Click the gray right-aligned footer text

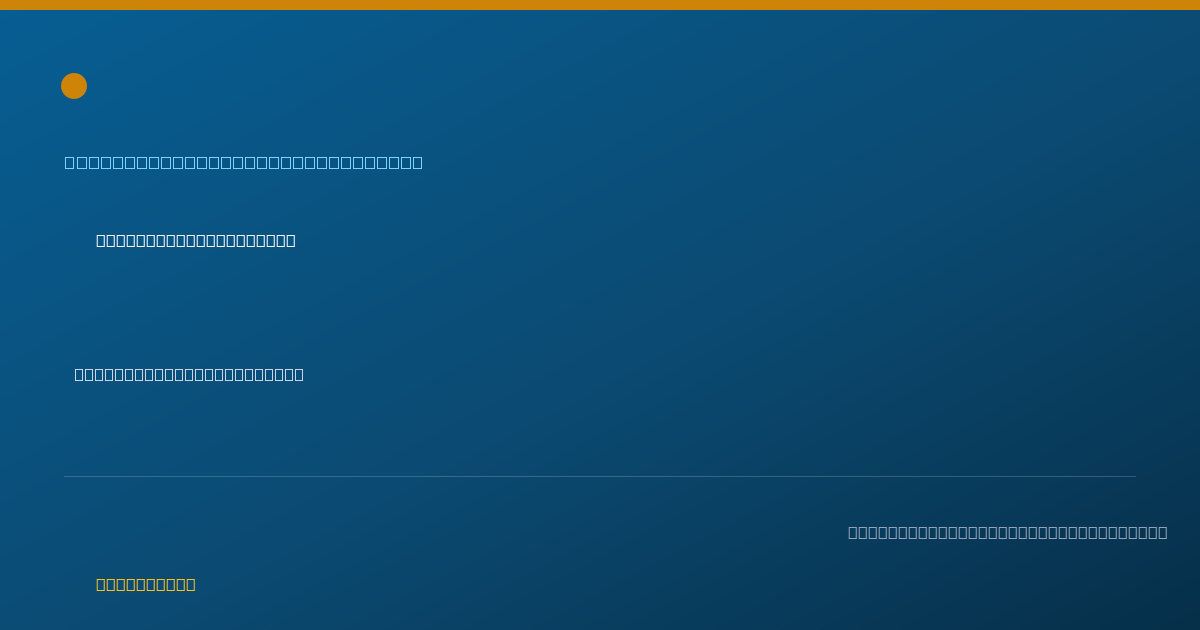(x=1008, y=532)
